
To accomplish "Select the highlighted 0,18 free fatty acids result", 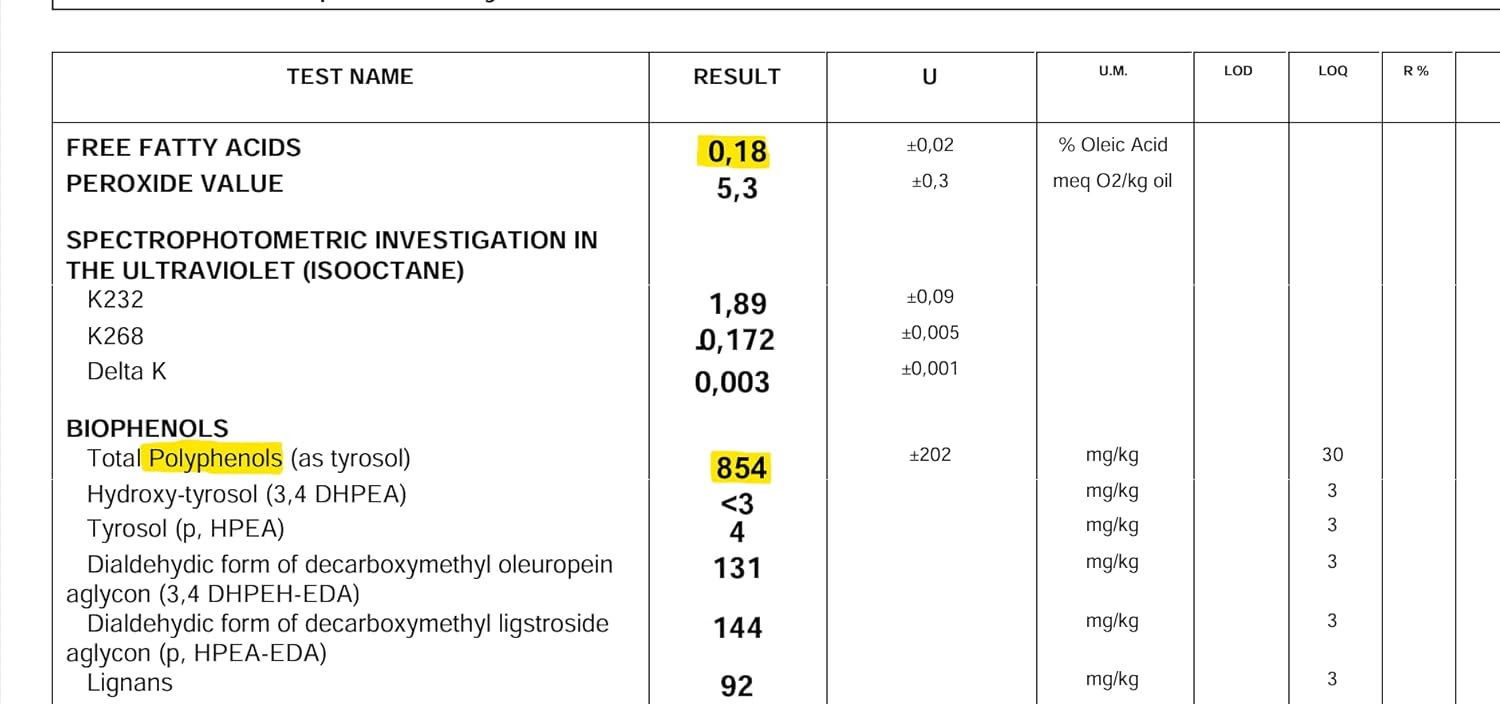I will point(737,151).
